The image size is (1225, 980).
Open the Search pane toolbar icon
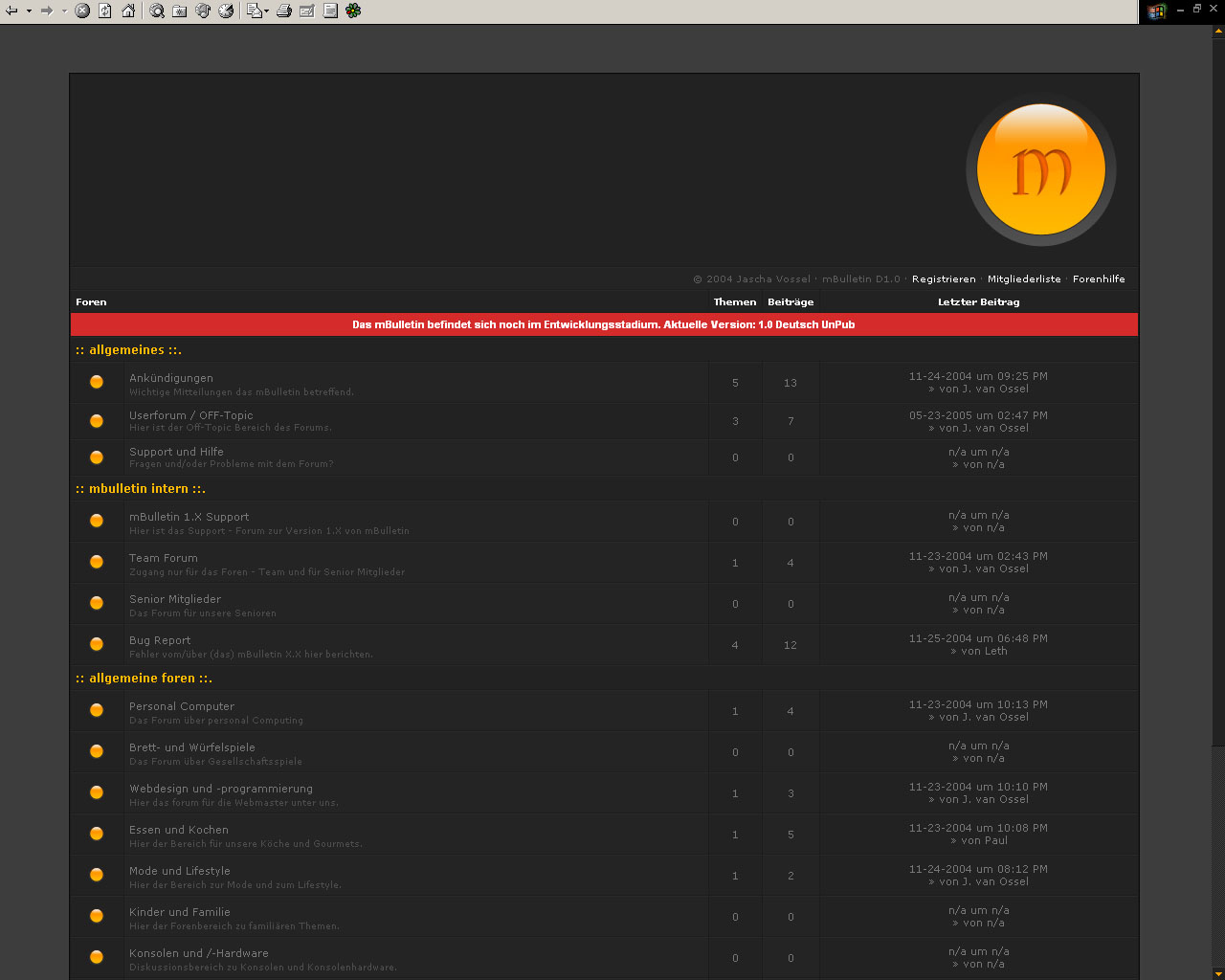(x=157, y=11)
